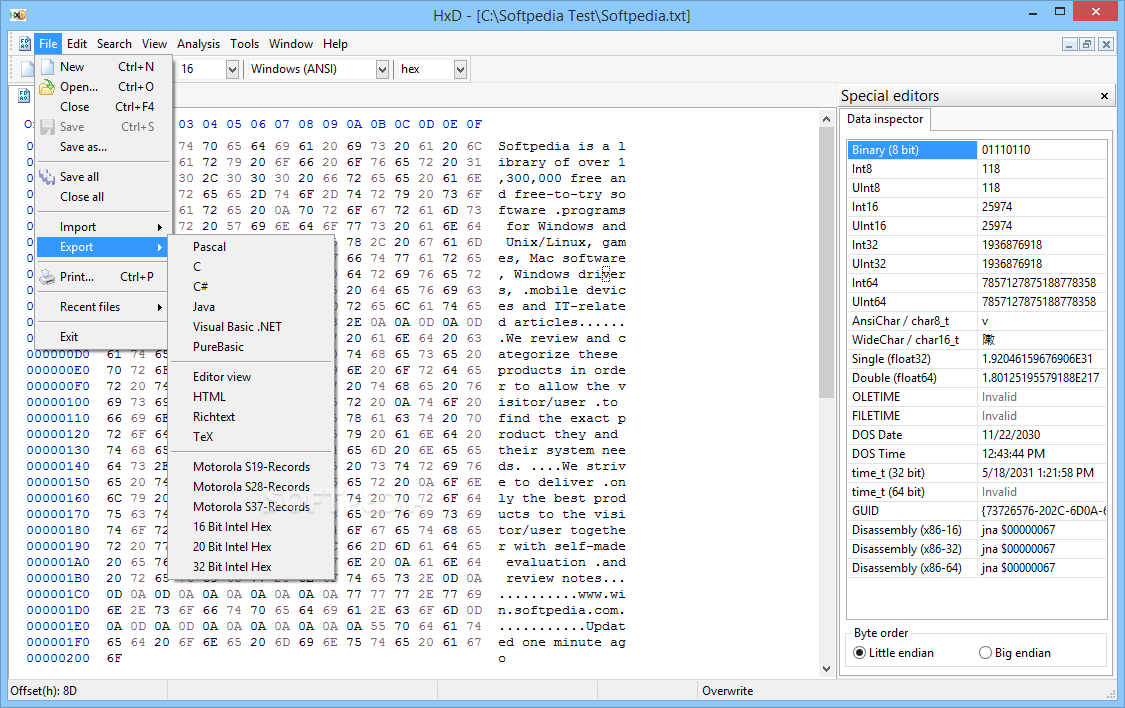Export as 32 Bit Intel Hex

click(251, 567)
